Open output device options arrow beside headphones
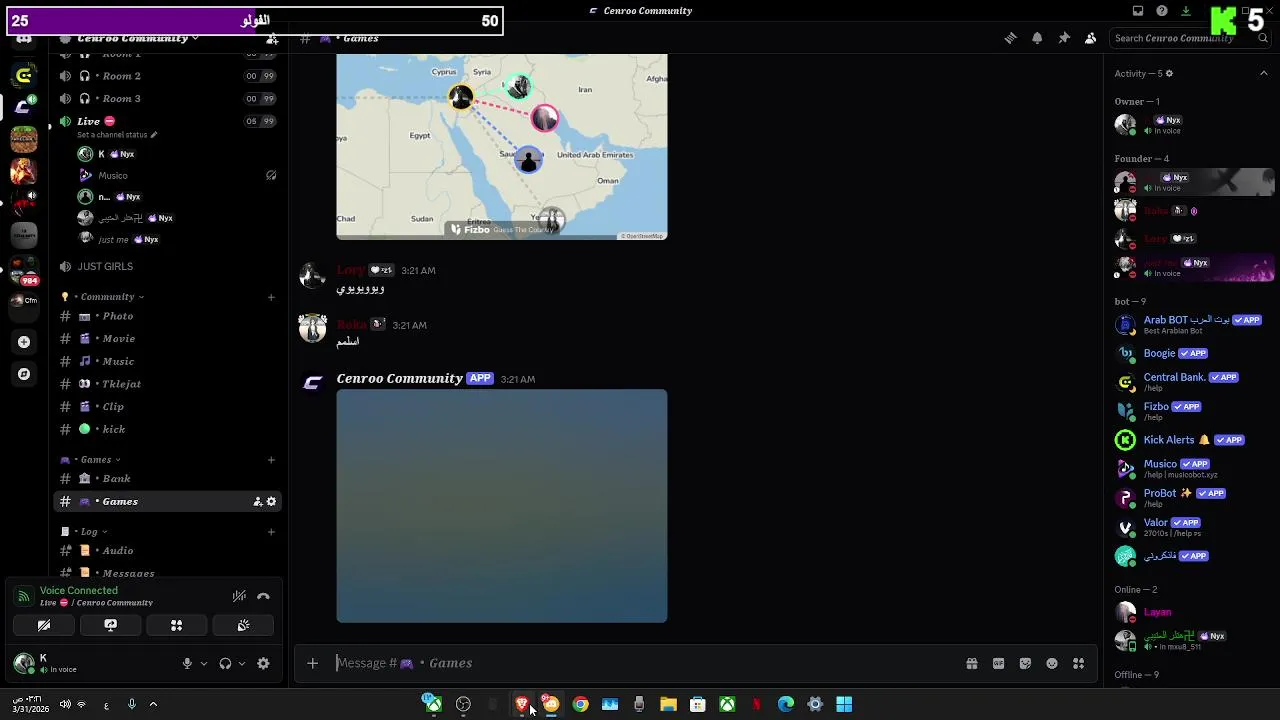The image size is (1280, 720). tap(242, 663)
